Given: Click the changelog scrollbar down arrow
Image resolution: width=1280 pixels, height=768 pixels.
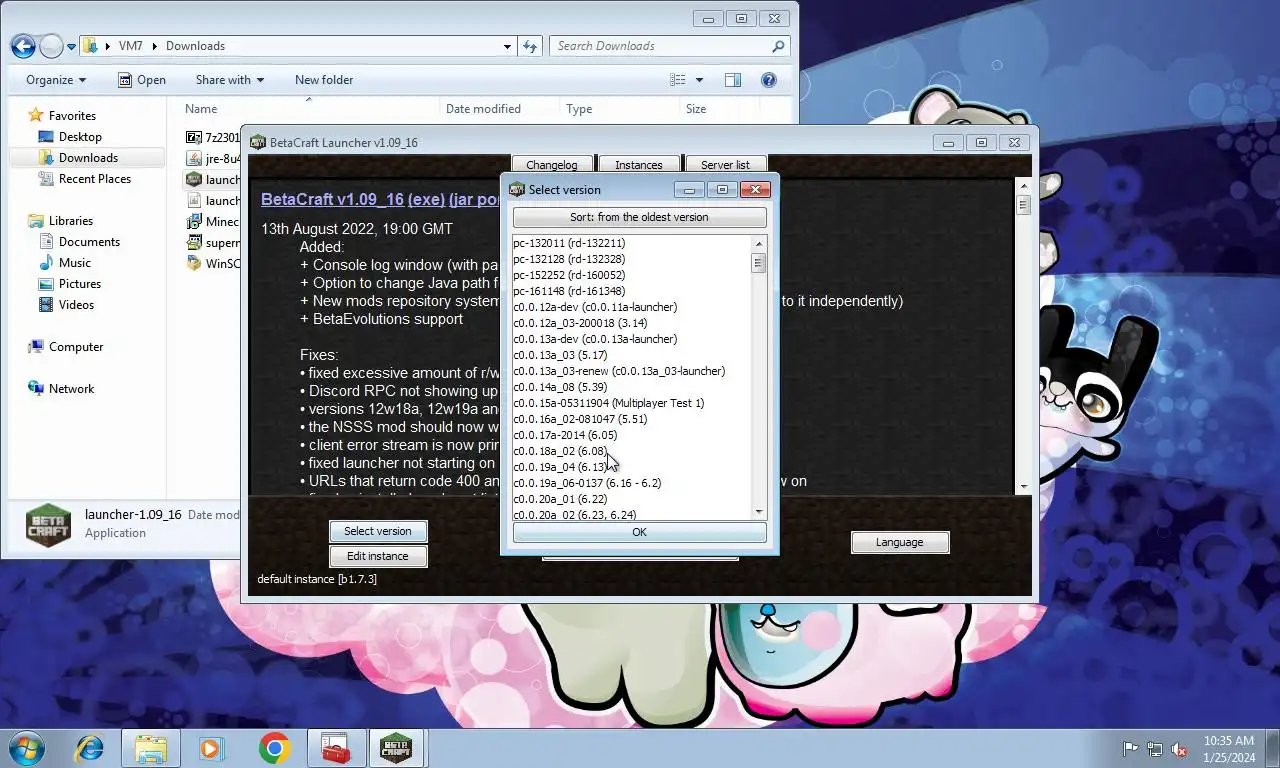Looking at the screenshot, I should point(1023,486).
